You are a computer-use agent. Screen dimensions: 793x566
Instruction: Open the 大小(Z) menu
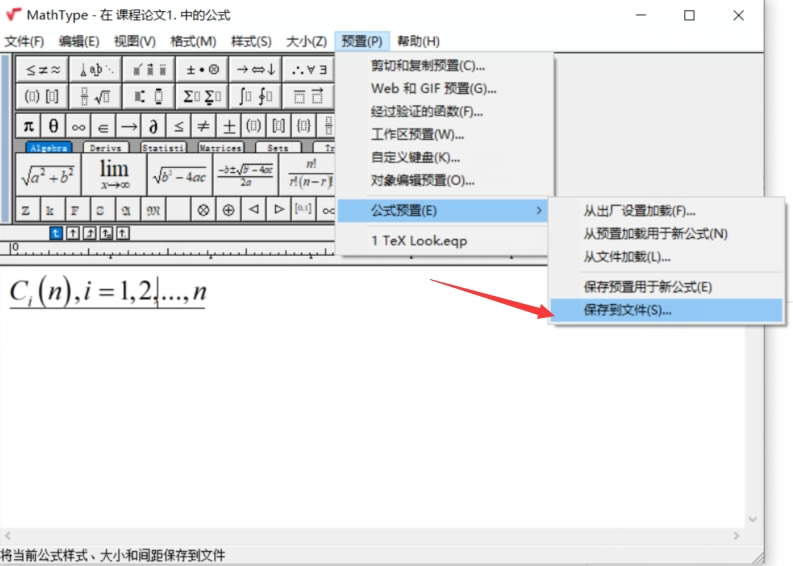[306, 41]
